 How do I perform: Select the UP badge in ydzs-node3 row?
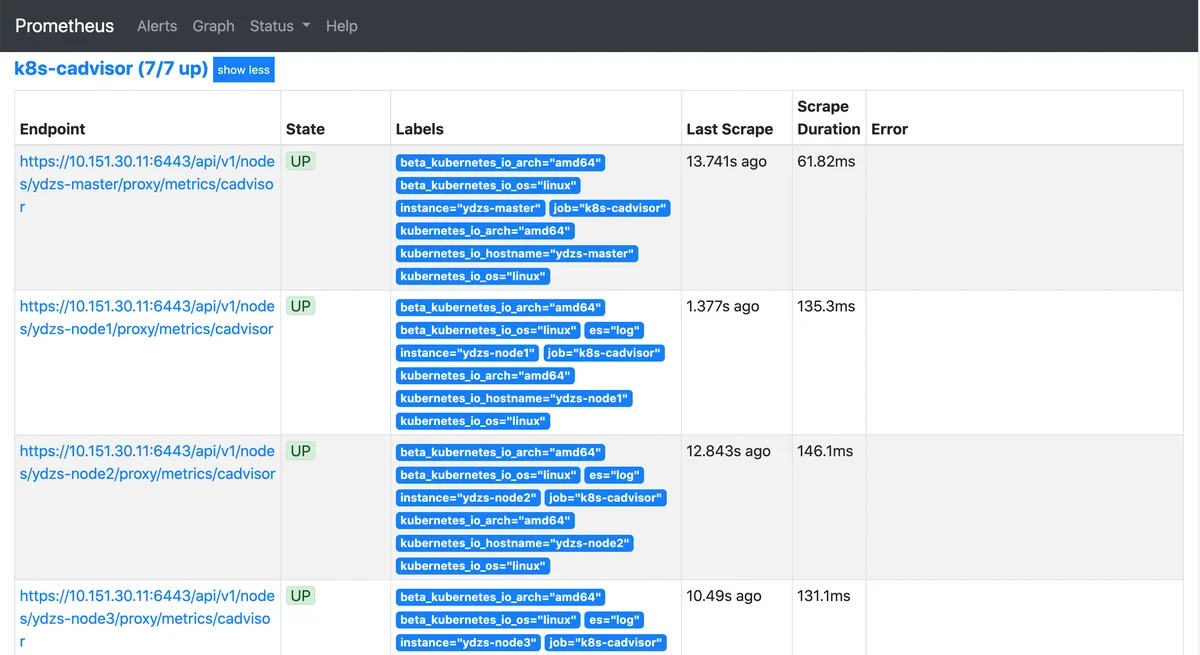[301, 596]
